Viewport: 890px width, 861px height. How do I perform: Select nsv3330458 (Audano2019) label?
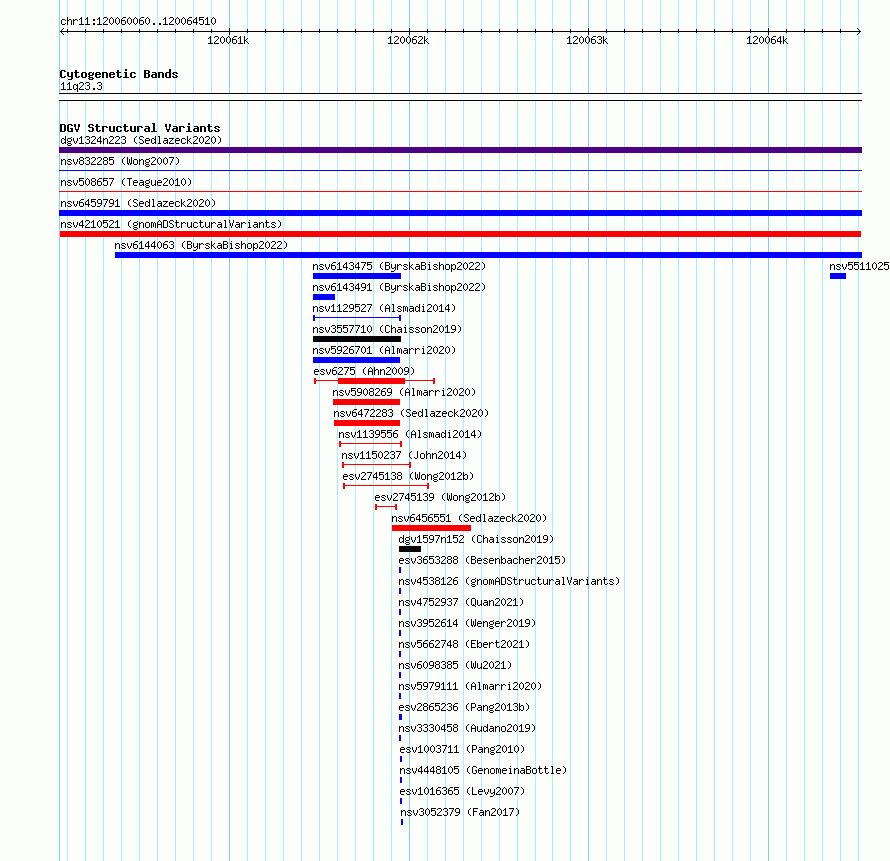(x=467, y=728)
